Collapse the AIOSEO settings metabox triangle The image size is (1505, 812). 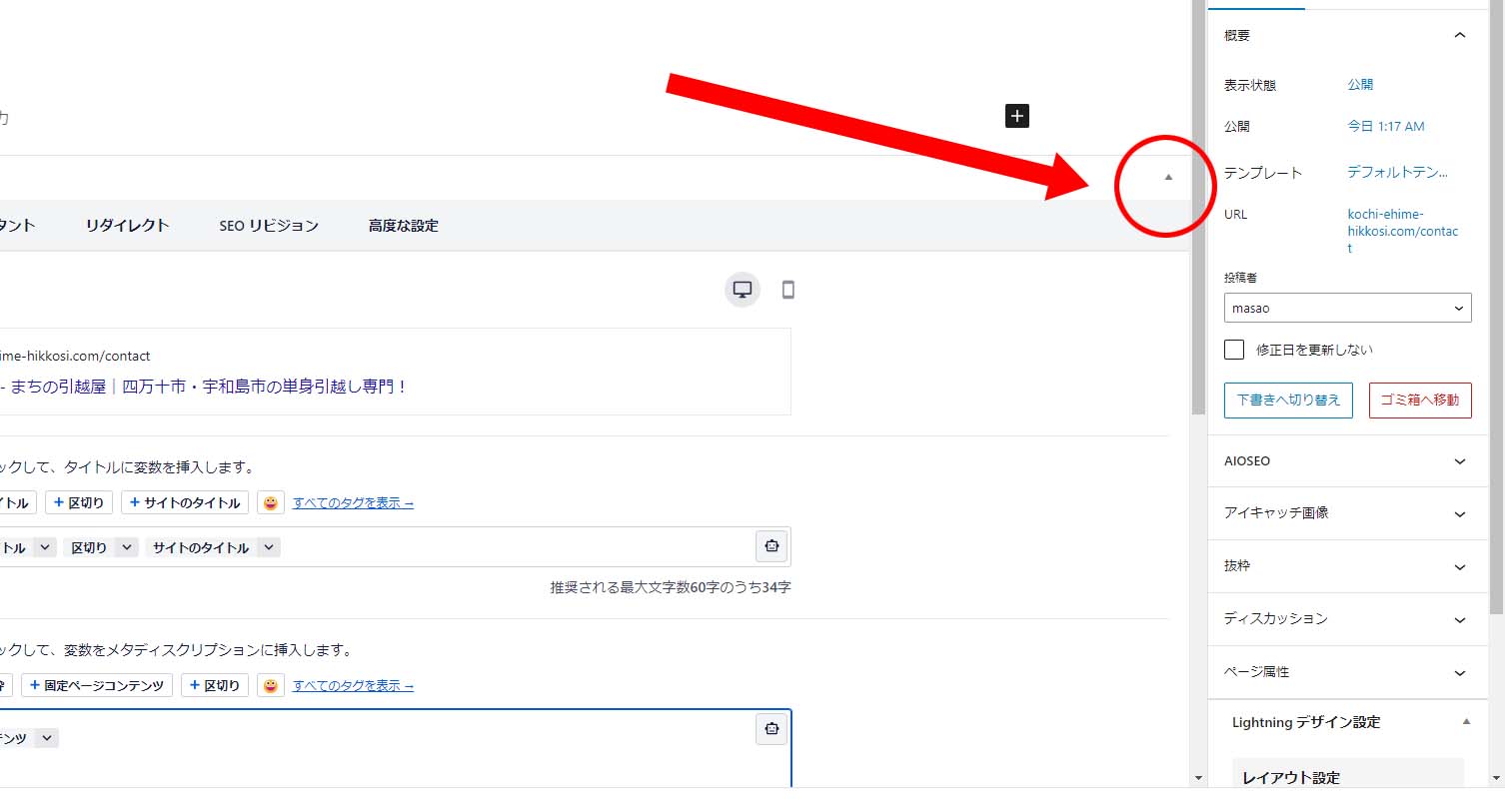click(x=1167, y=178)
